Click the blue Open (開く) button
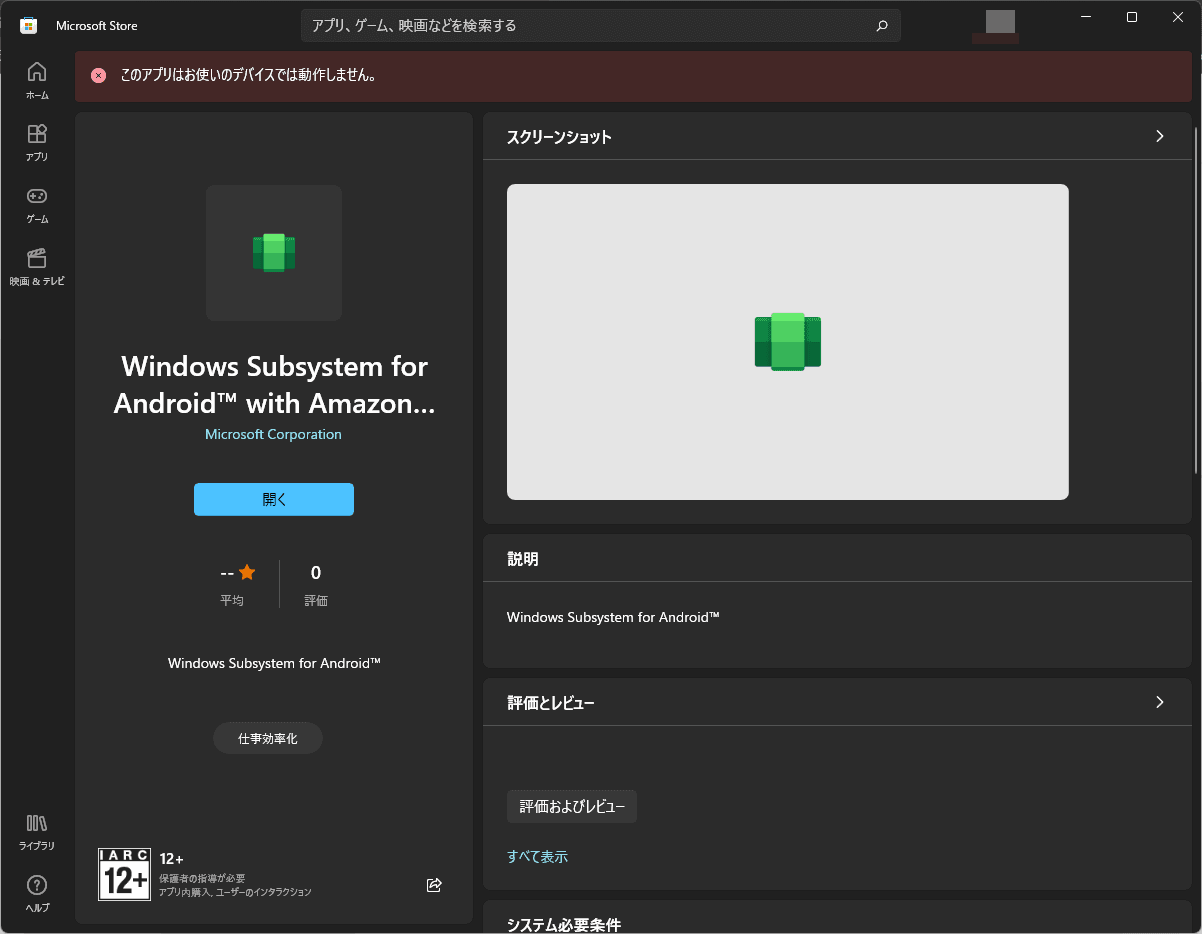 coord(273,499)
